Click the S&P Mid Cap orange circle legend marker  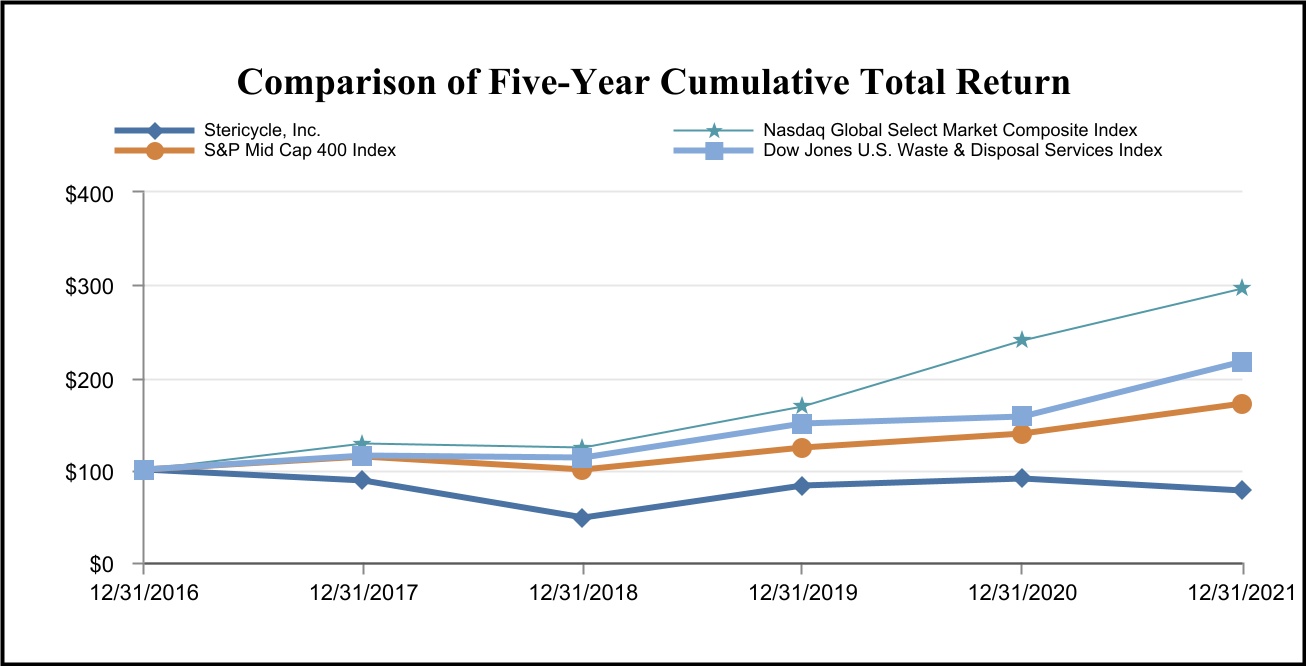click(x=154, y=151)
